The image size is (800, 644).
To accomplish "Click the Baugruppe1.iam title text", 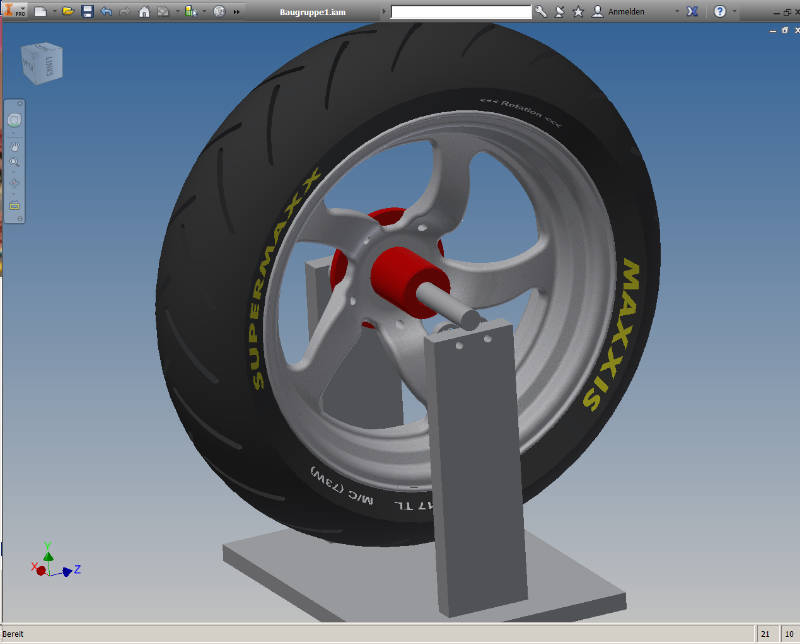I will [312, 12].
